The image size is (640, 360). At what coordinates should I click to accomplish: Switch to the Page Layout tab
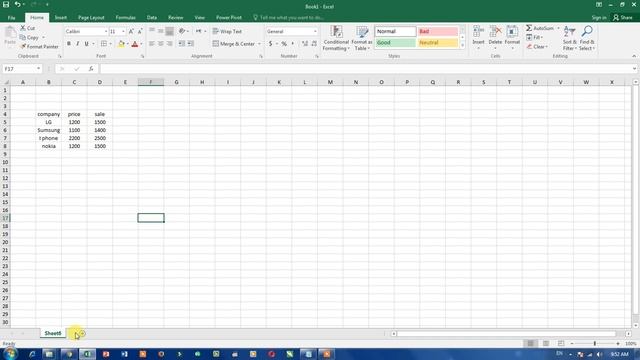coord(91,18)
